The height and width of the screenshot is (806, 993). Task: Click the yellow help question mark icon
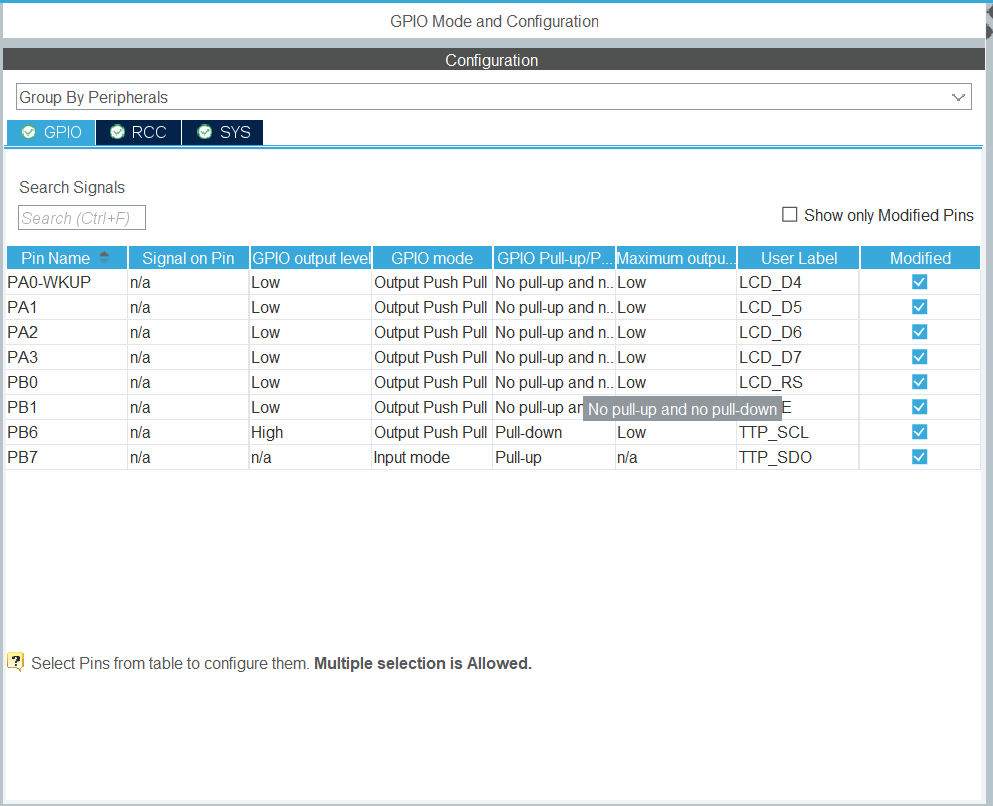(x=15, y=662)
